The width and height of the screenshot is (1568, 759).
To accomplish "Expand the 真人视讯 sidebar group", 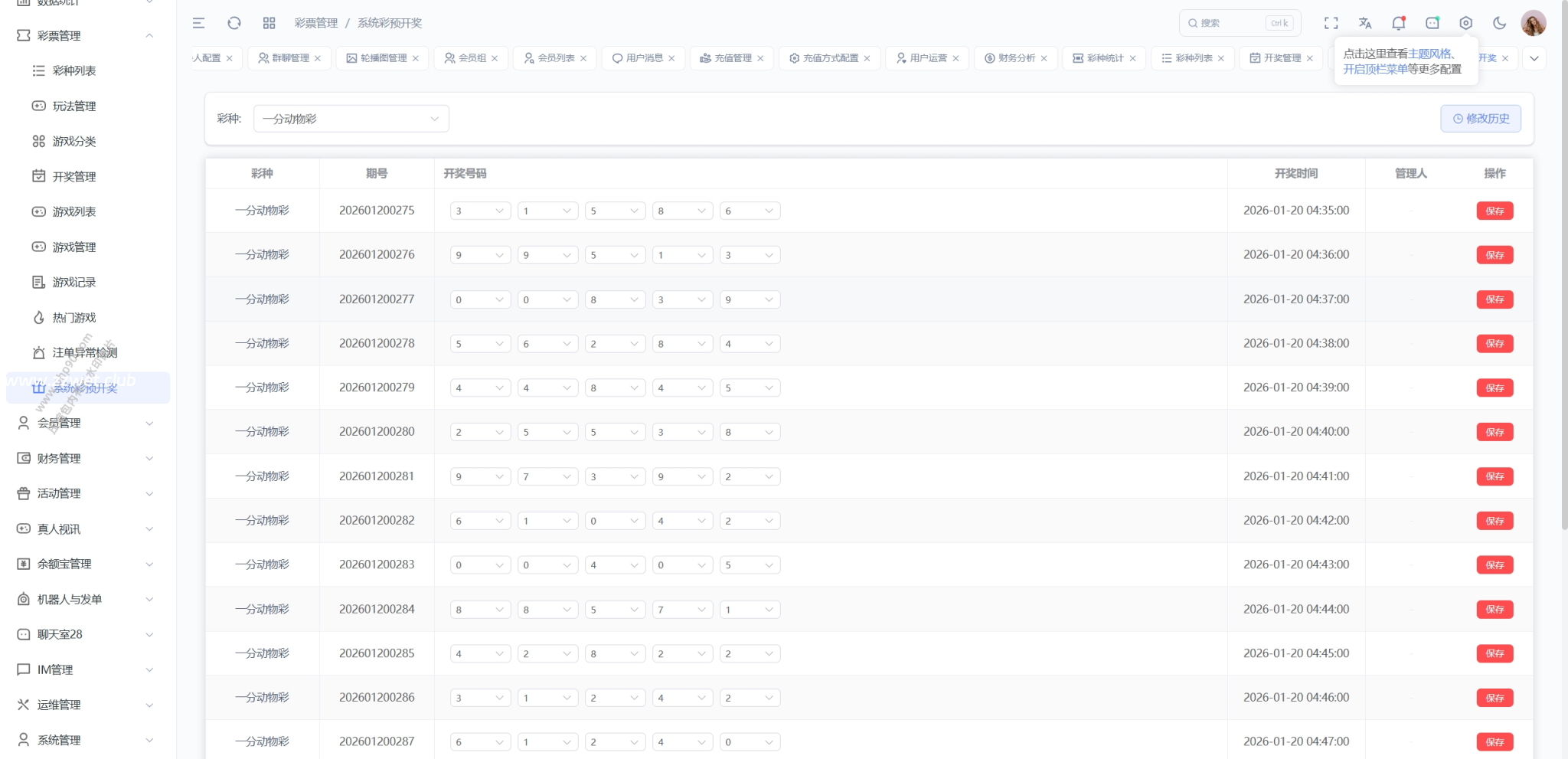I will pyautogui.click(x=88, y=528).
